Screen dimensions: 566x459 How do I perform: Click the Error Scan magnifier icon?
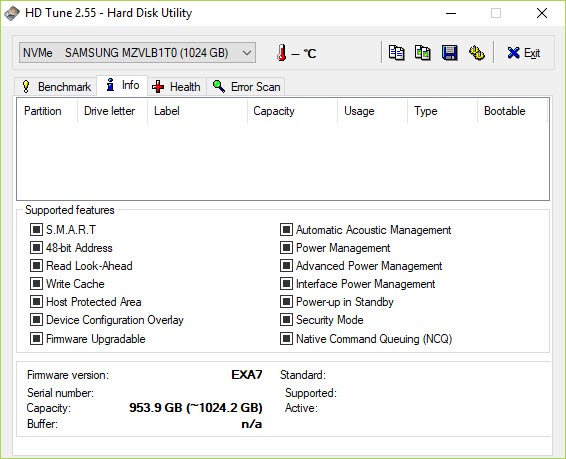[x=219, y=87]
